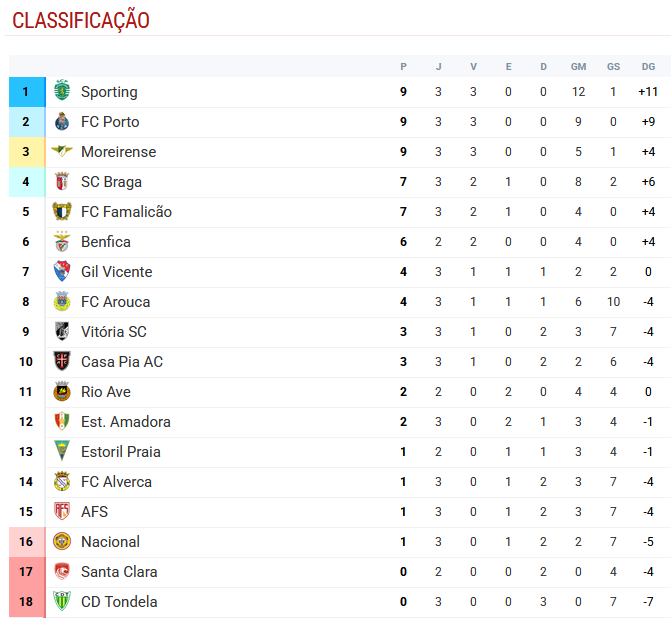
Task: Click the Rio Ave crest icon
Action: 62,391
